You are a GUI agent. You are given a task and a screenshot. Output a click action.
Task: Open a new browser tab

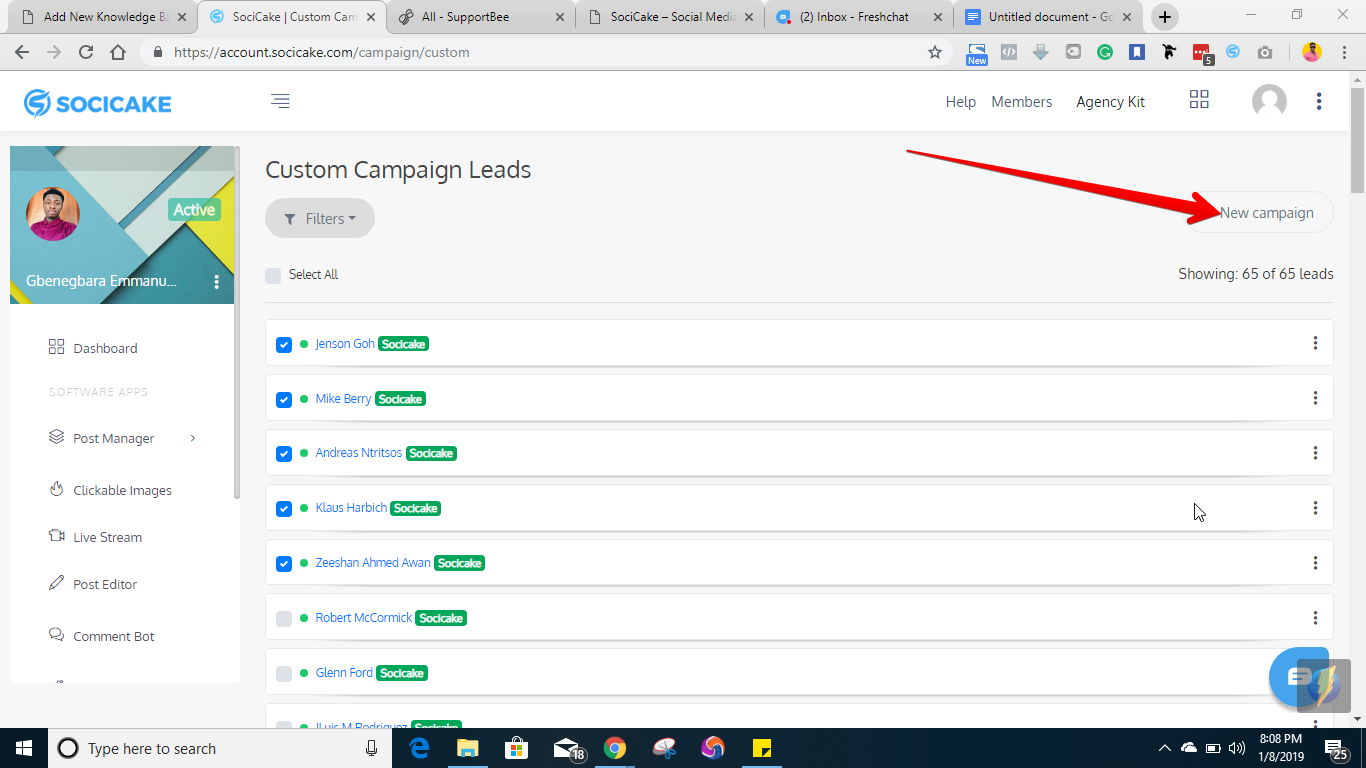[1165, 17]
